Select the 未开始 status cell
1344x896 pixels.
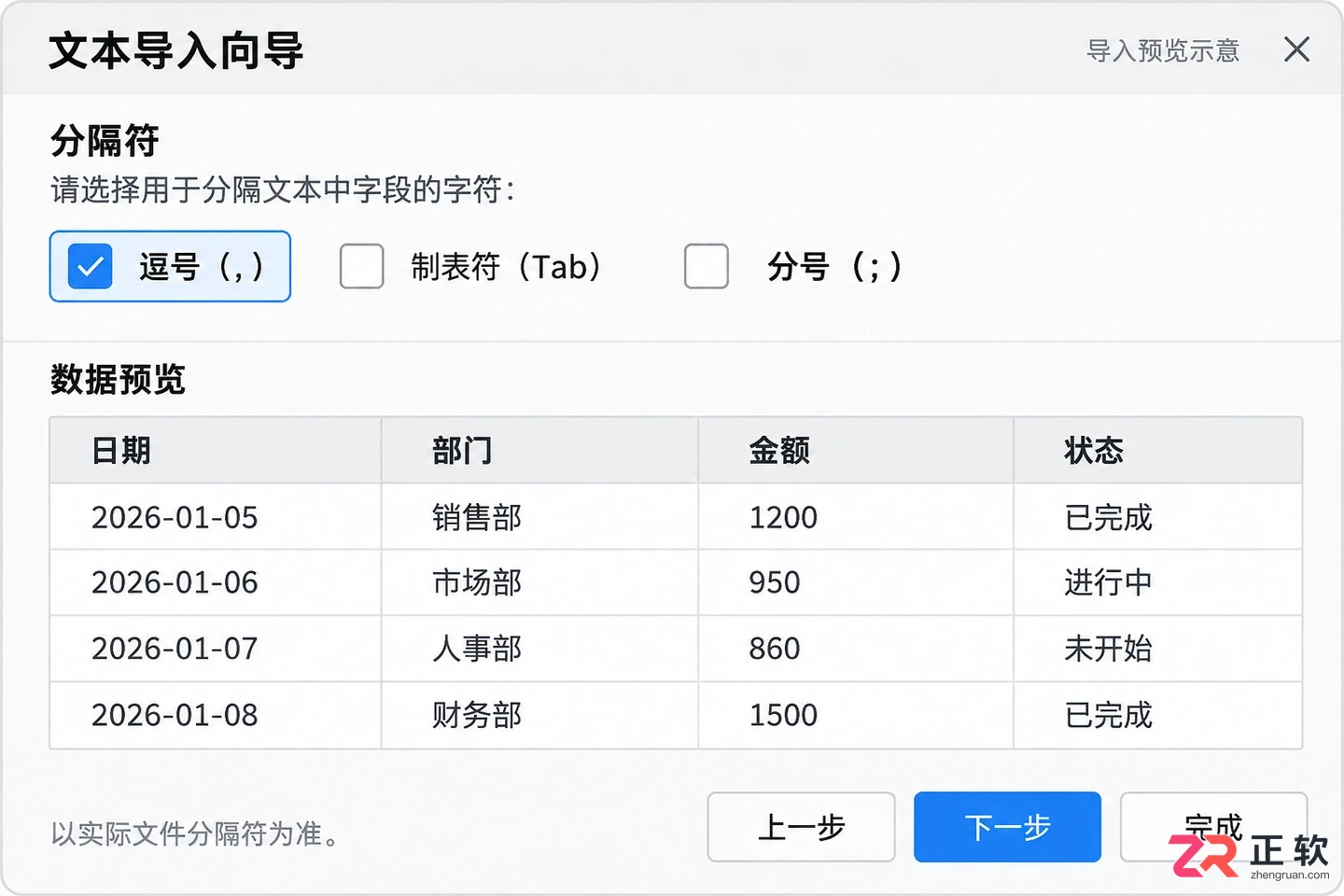click(x=1158, y=649)
